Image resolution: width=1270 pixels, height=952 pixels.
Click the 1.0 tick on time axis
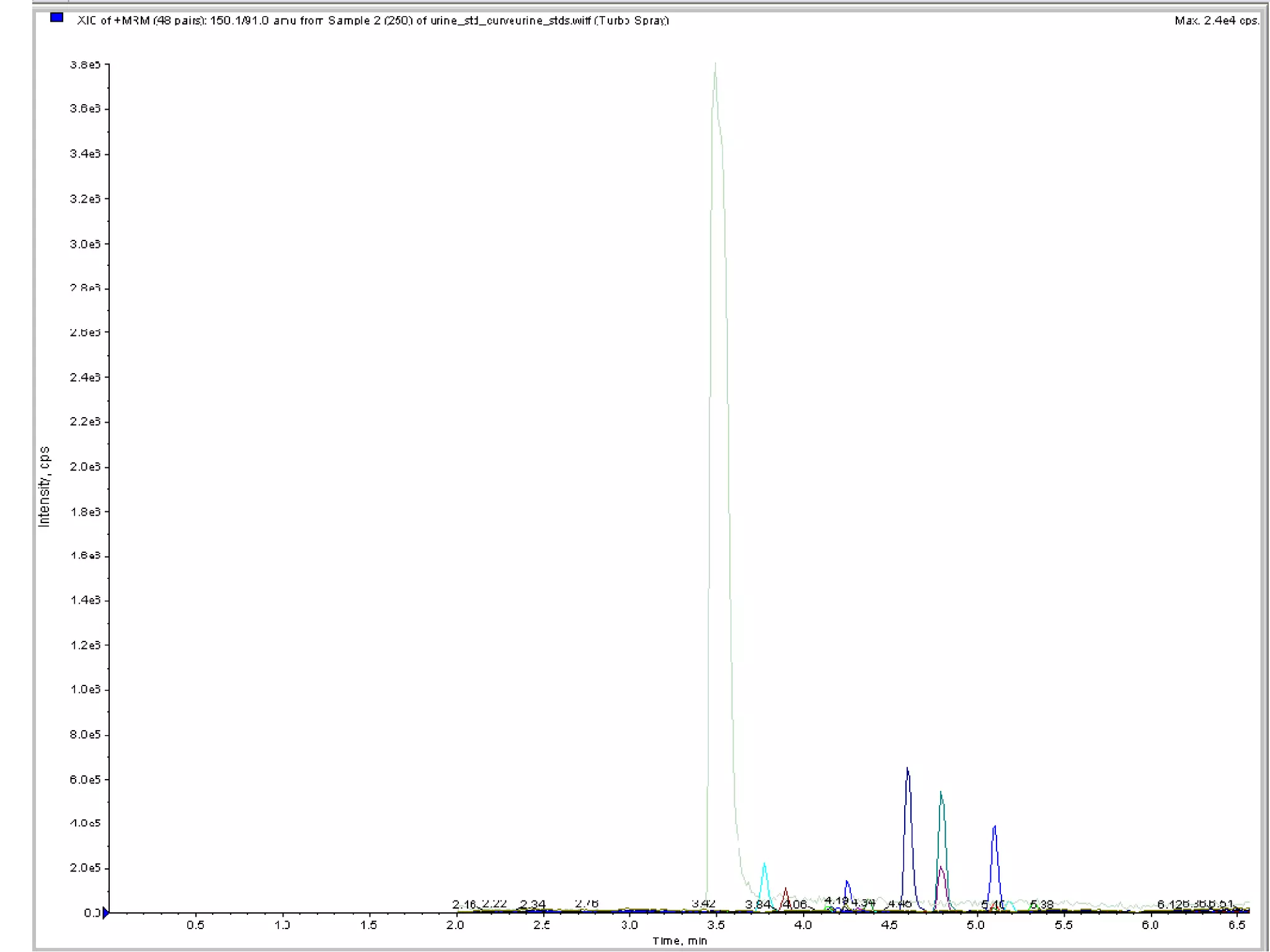point(282,925)
